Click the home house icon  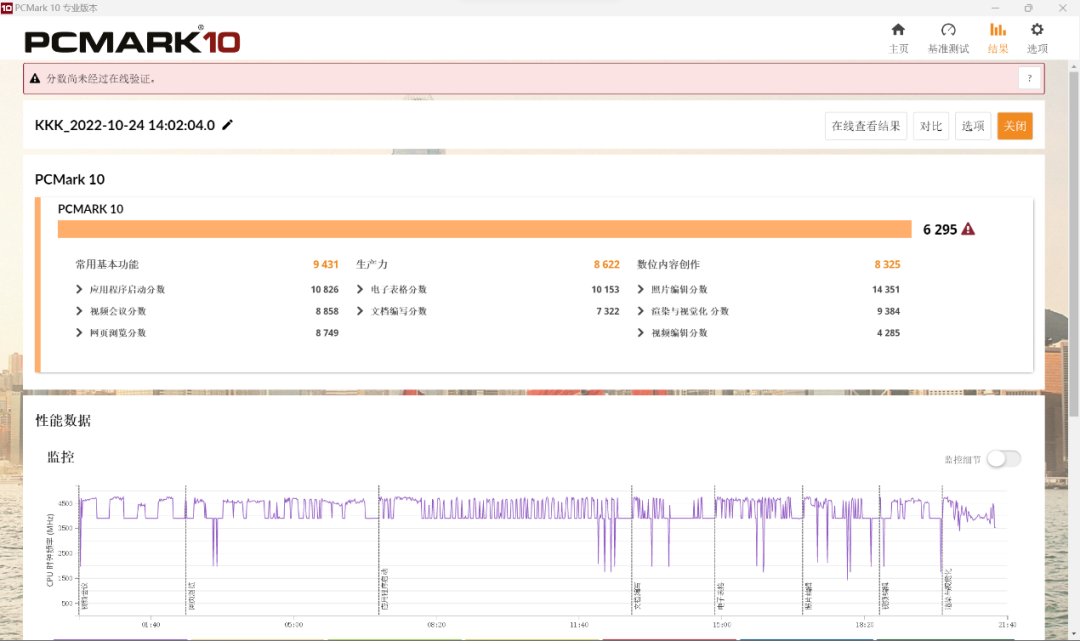coord(898,30)
